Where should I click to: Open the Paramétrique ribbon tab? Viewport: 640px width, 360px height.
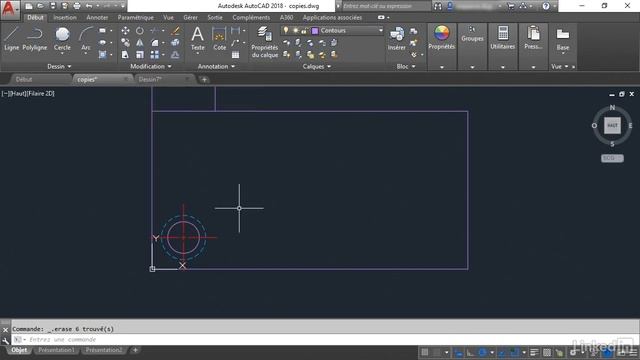pyautogui.click(x=136, y=18)
